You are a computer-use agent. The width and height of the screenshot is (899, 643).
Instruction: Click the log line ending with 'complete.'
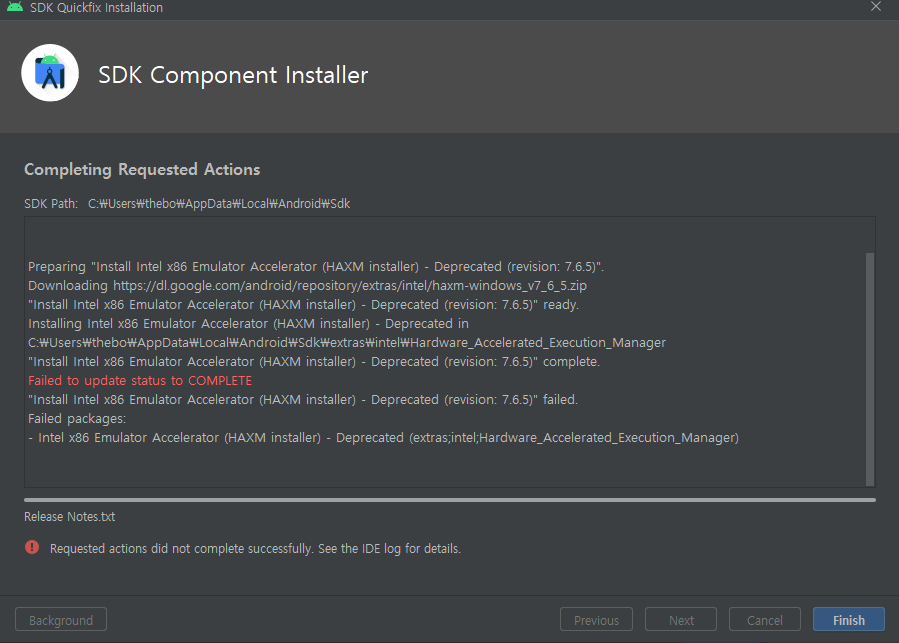point(314,362)
